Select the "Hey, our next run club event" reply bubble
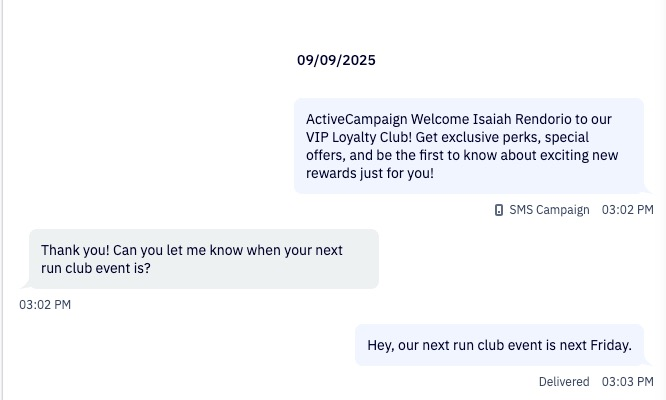The width and height of the screenshot is (666, 400). tap(499, 345)
